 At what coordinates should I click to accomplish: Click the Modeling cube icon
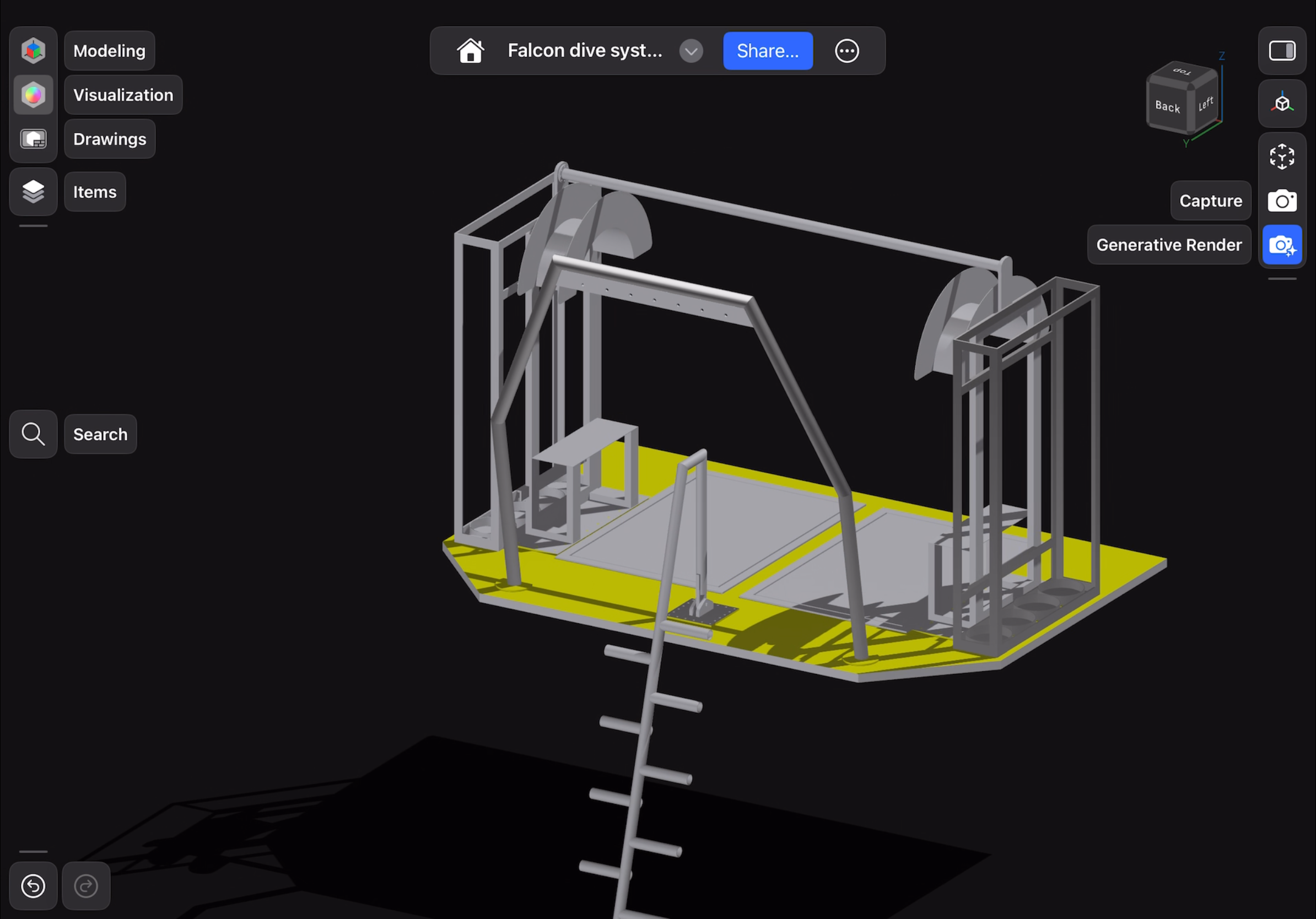(33, 51)
